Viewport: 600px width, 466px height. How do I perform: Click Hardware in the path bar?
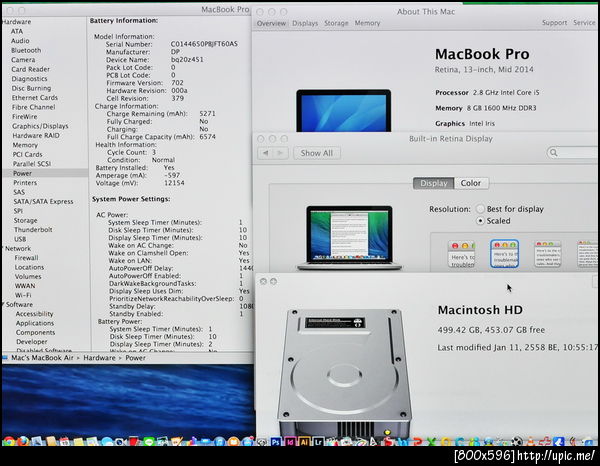pos(99,358)
